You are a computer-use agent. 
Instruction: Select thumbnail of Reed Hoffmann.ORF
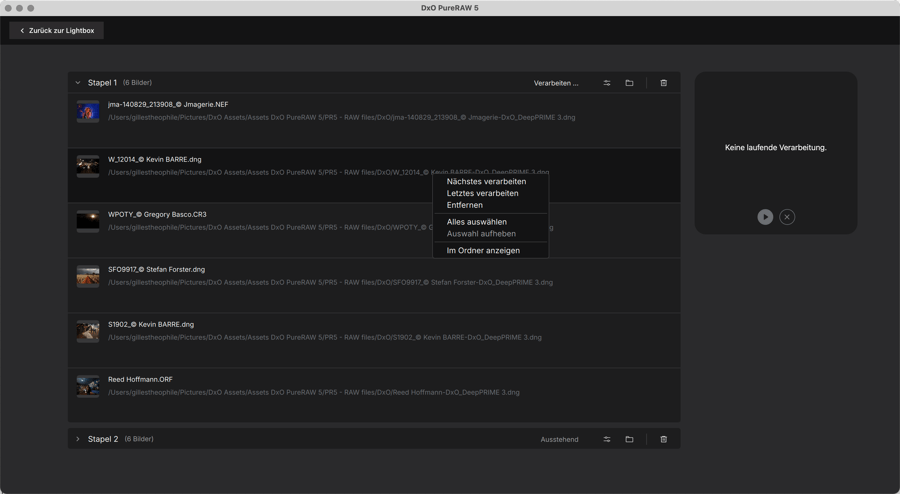(x=88, y=387)
